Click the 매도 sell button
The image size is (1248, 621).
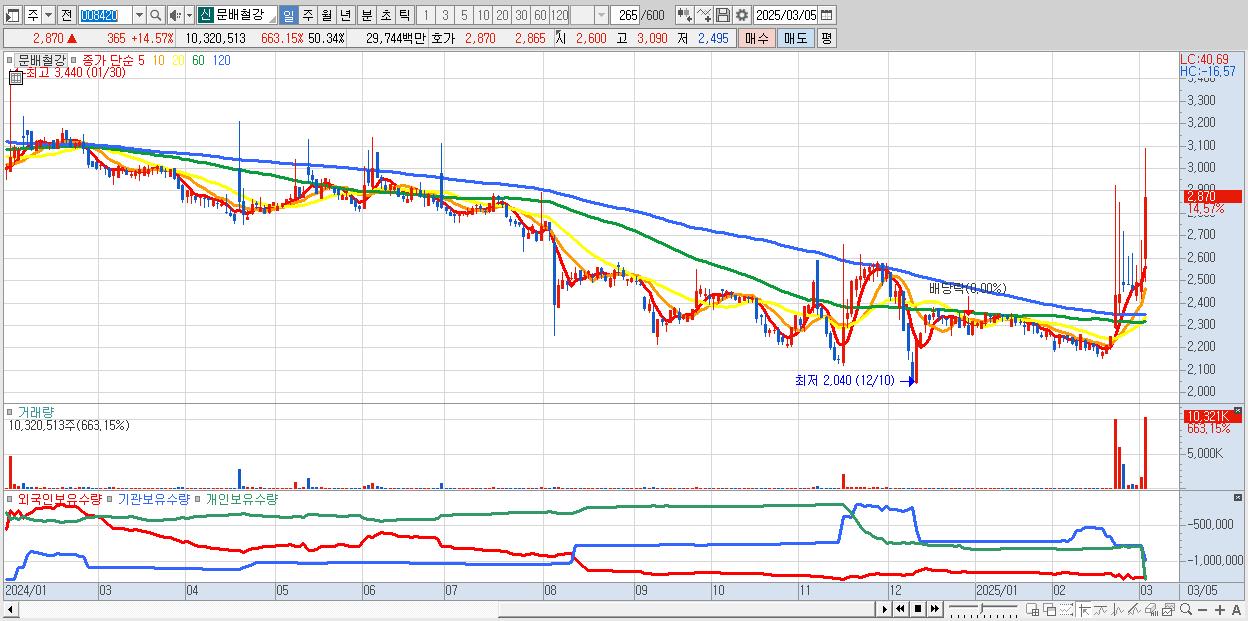[795, 38]
